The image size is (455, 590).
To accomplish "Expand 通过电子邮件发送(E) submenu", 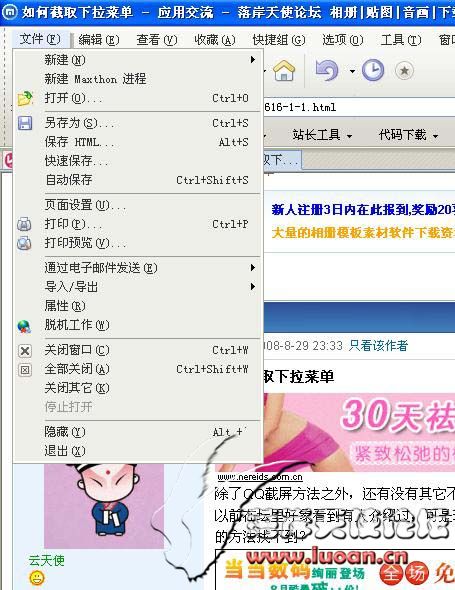I will pyautogui.click(x=137, y=268).
